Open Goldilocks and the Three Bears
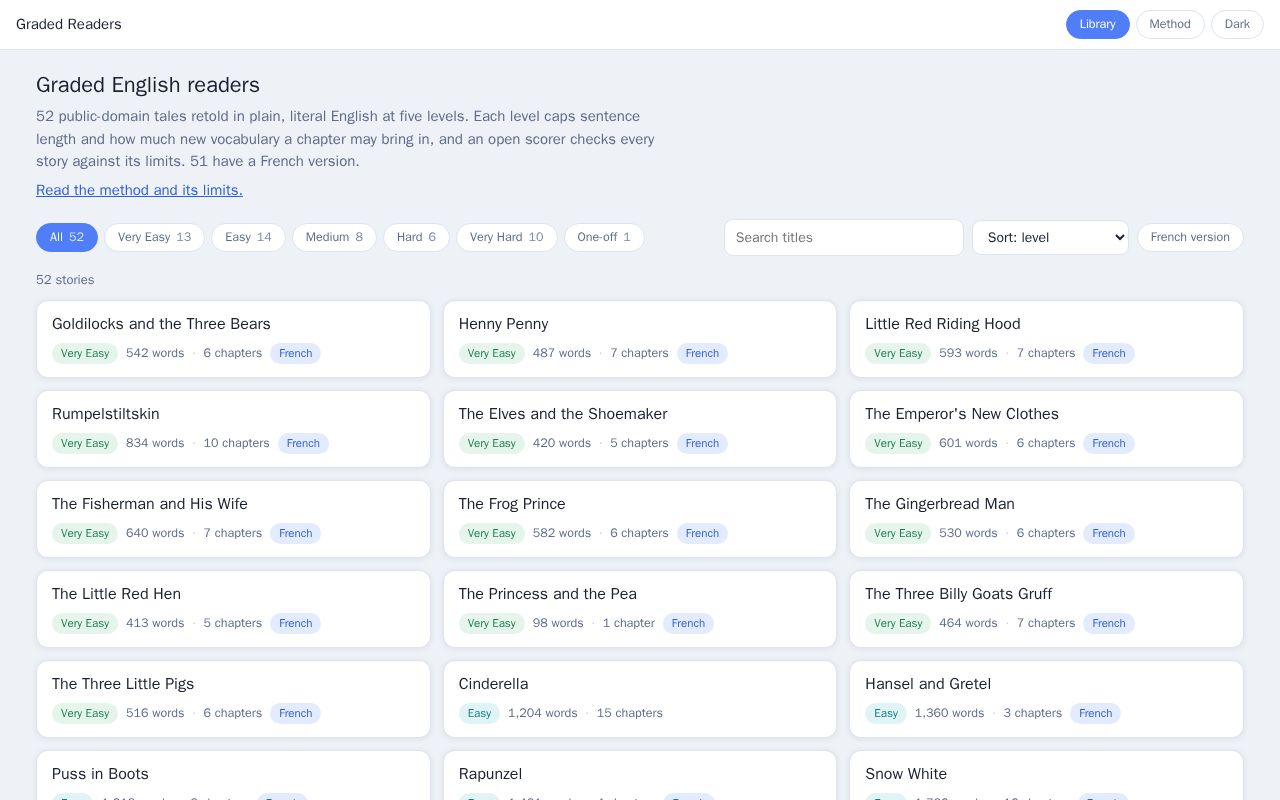This screenshot has width=1280, height=800. click(x=233, y=339)
